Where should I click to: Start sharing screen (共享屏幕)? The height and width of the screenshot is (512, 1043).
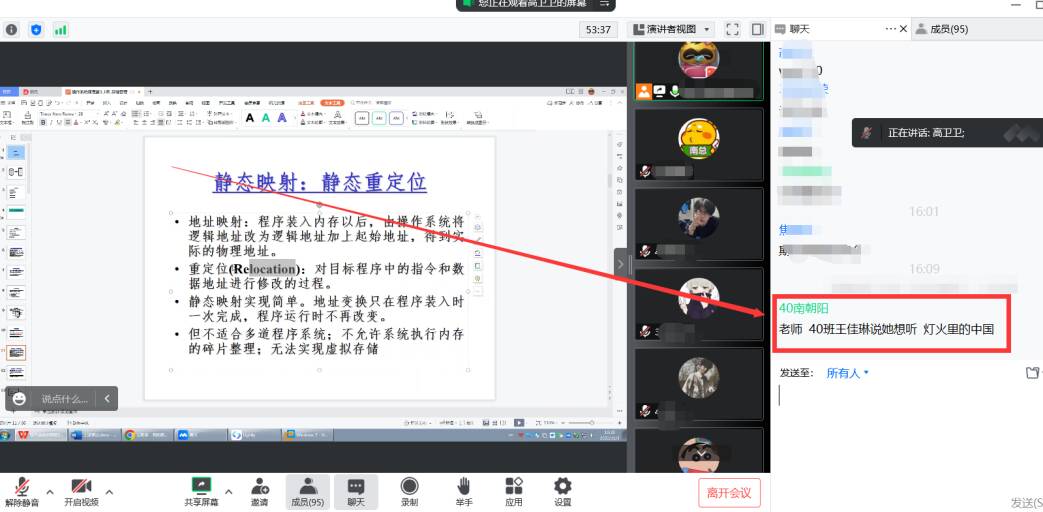click(x=201, y=493)
